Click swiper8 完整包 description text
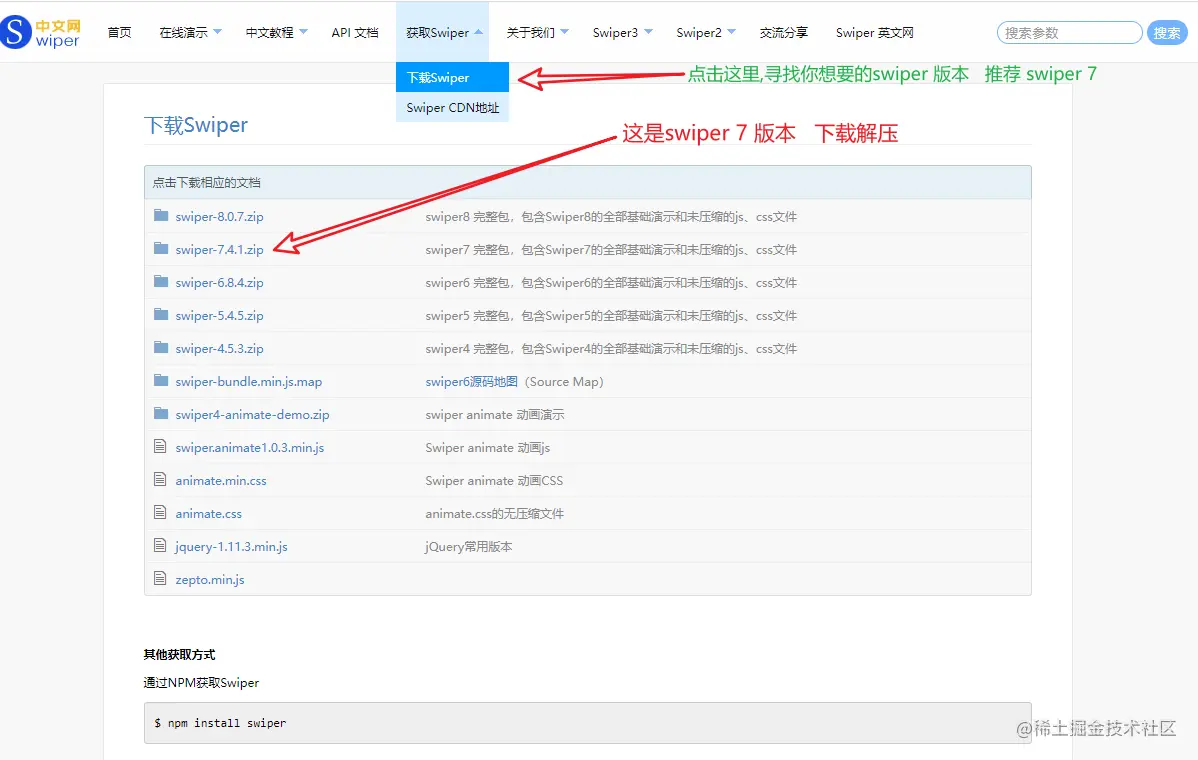 pyautogui.click(x=610, y=216)
